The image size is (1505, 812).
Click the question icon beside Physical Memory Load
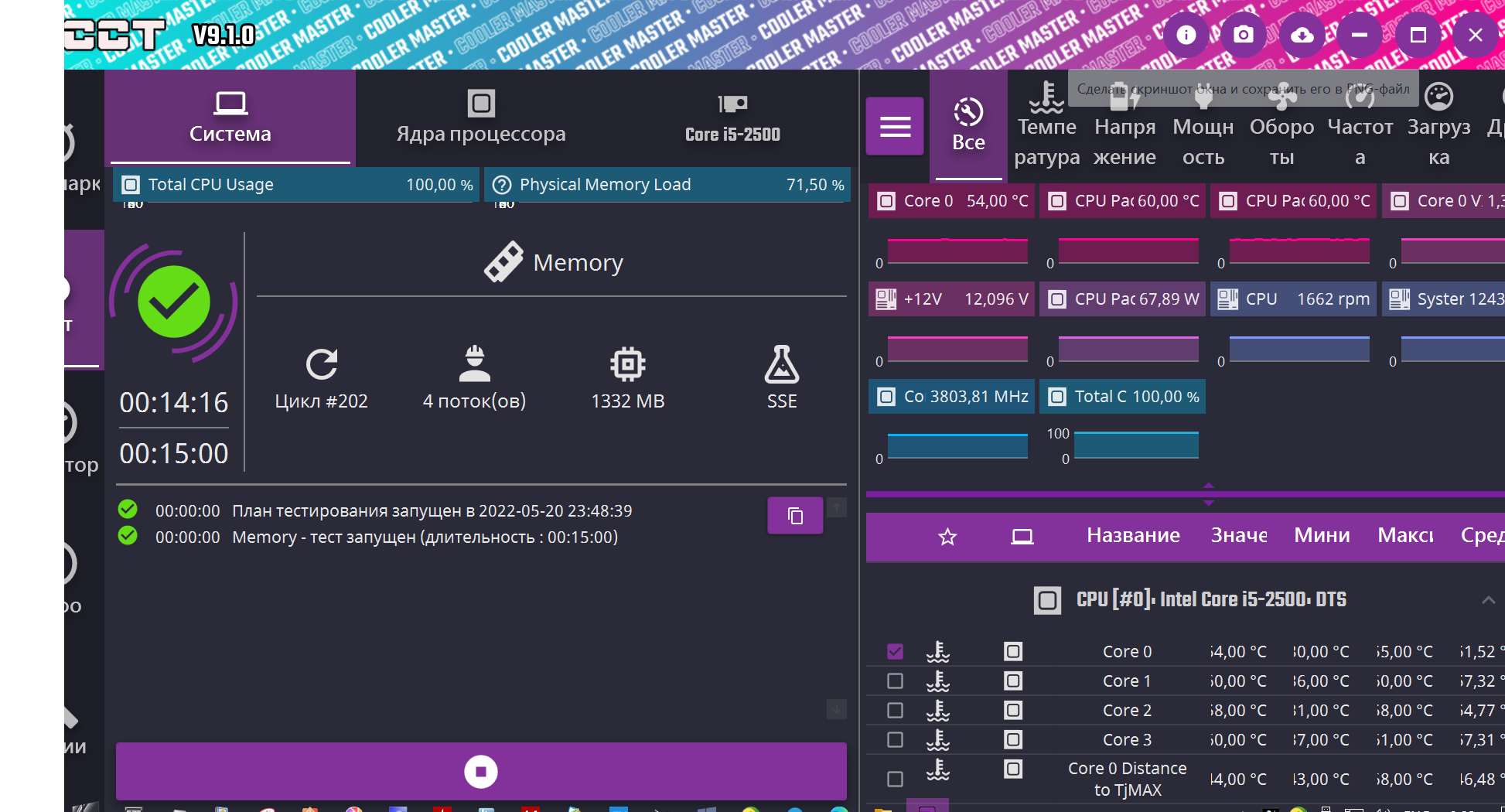[x=502, y=185]
